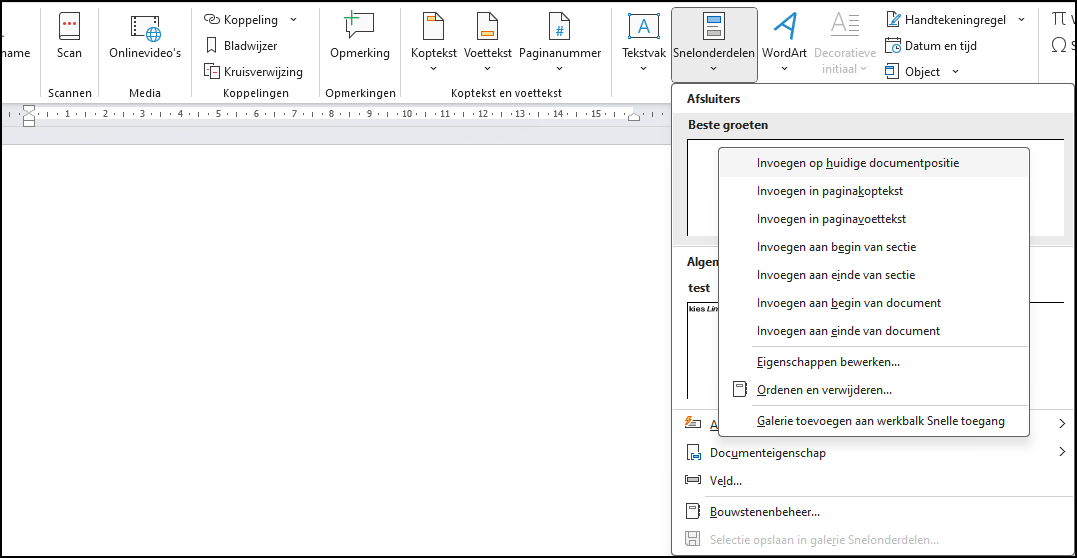Image resolution: width=1077 pixels, height=558 pixels.
Task: Open the Documenteigenschap submenu
Action: click(872, 453)
